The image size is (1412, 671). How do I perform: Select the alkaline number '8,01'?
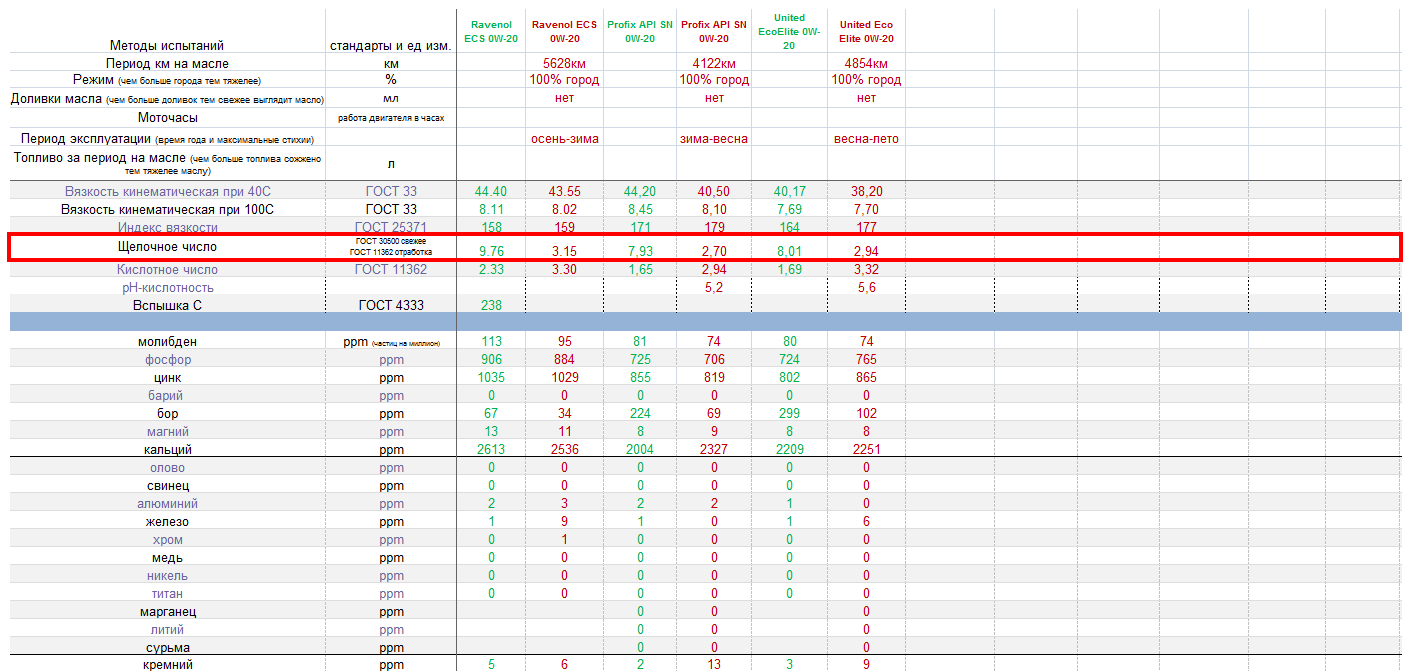click(789, 251)
